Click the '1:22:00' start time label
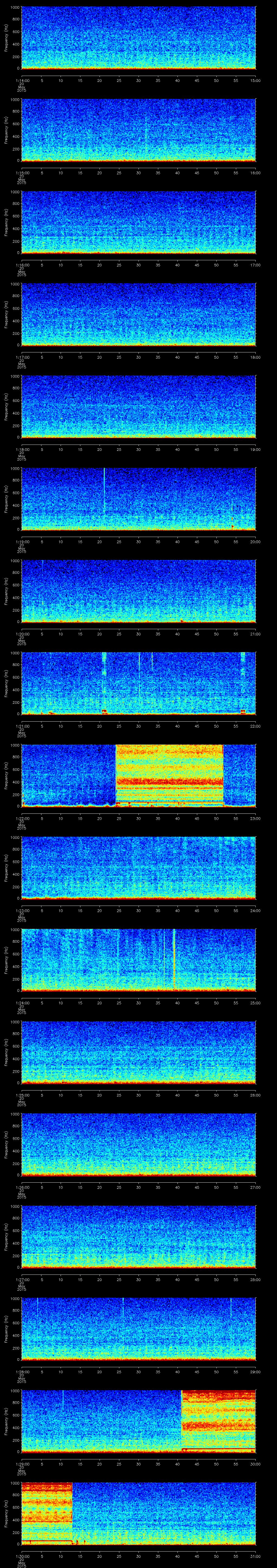Image resolution: width=277 pixels, height=1568 pixels. tap(22, 818)
